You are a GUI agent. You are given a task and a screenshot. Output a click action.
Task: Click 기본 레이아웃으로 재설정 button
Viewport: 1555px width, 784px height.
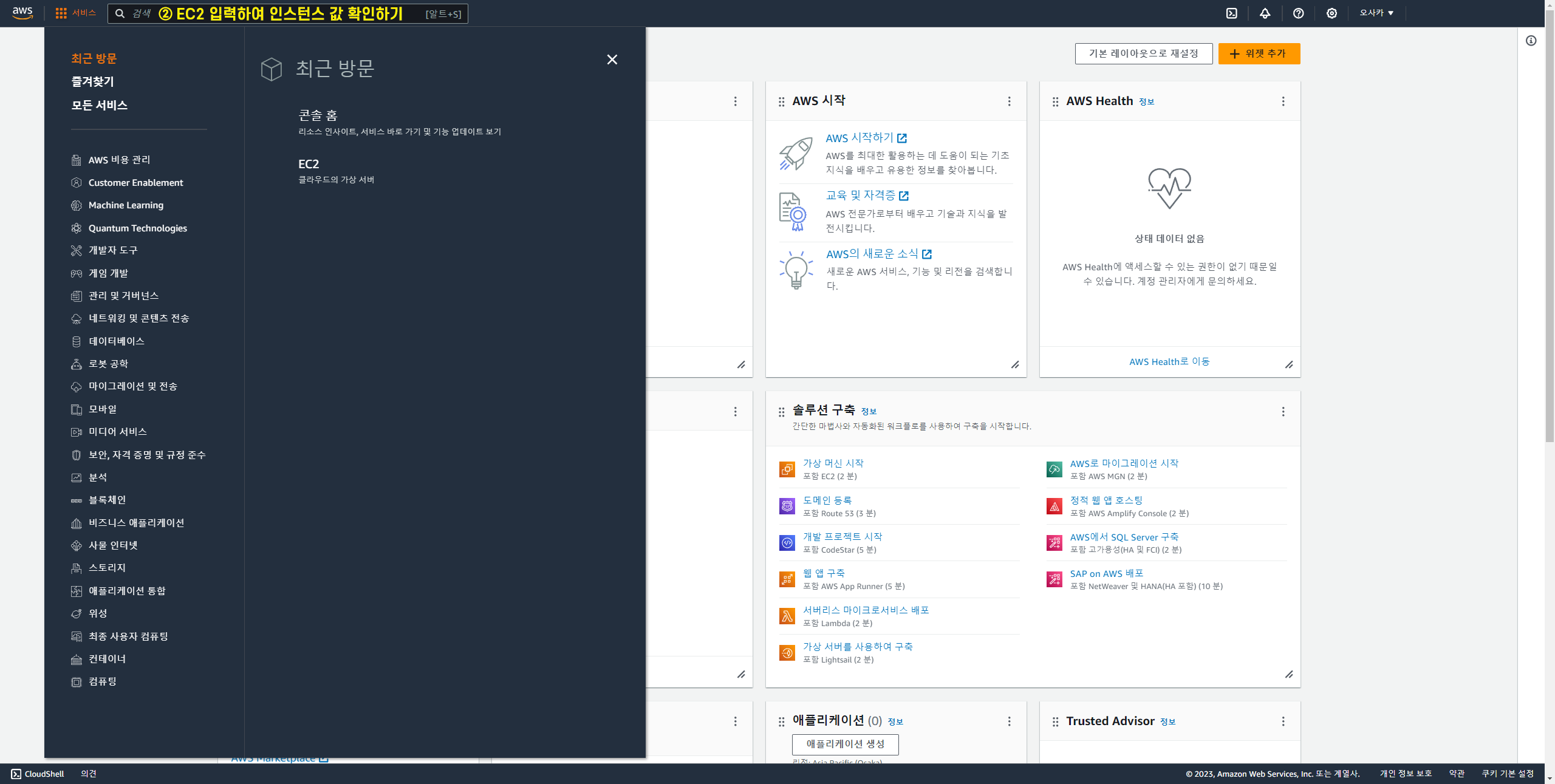point(1143,53)
